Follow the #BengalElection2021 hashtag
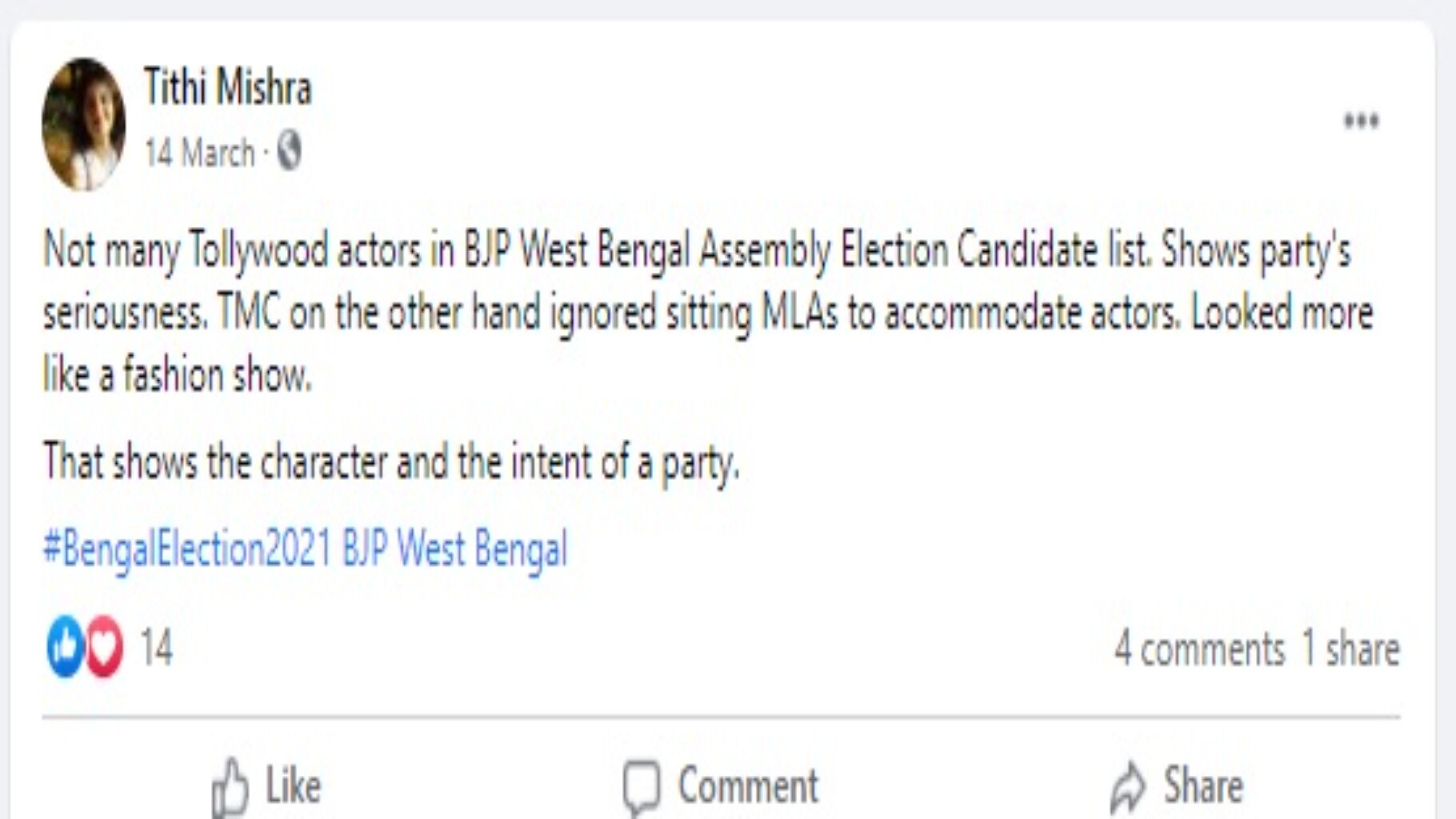 point(187,549)
